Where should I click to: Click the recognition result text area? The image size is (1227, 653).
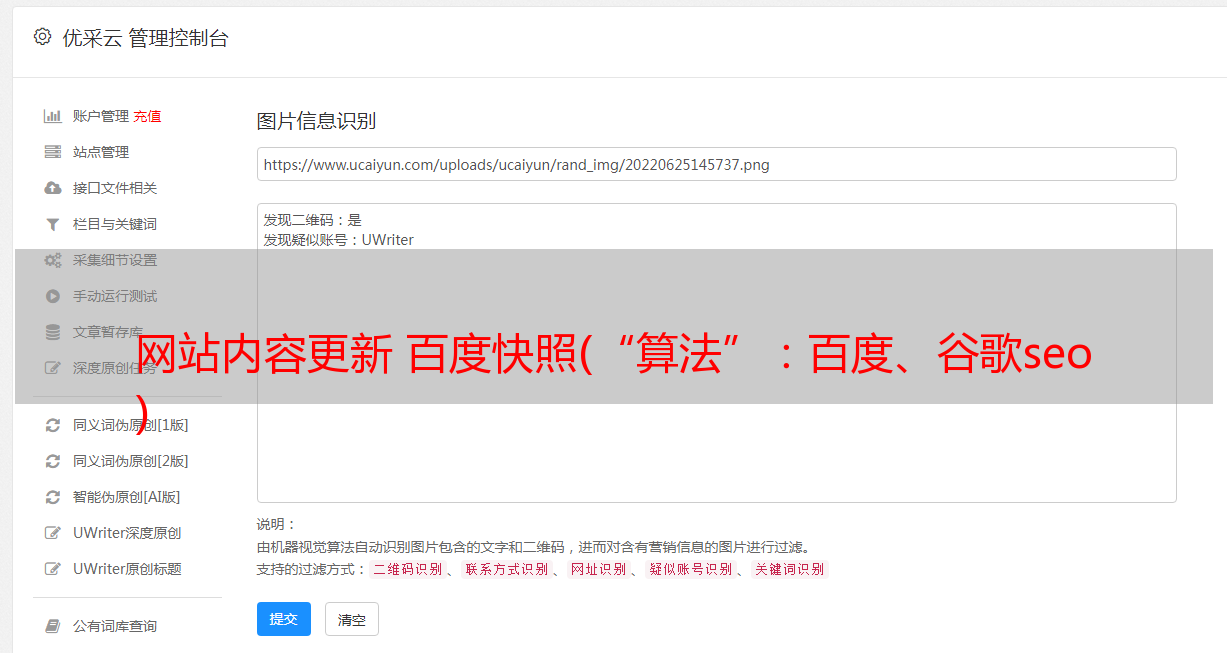click(716, 353)
